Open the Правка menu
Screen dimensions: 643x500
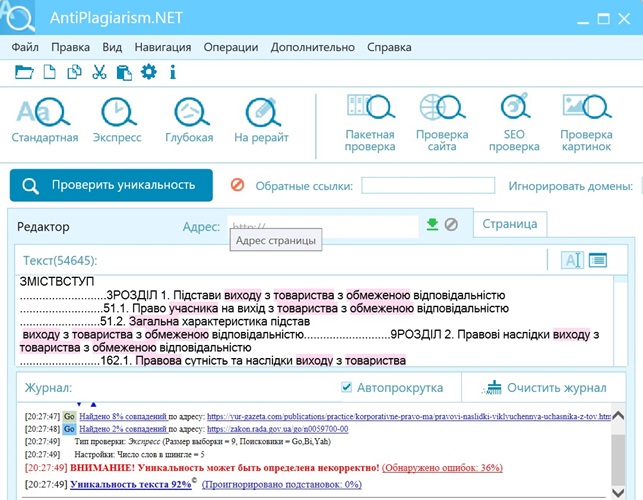tap(71, 47)
